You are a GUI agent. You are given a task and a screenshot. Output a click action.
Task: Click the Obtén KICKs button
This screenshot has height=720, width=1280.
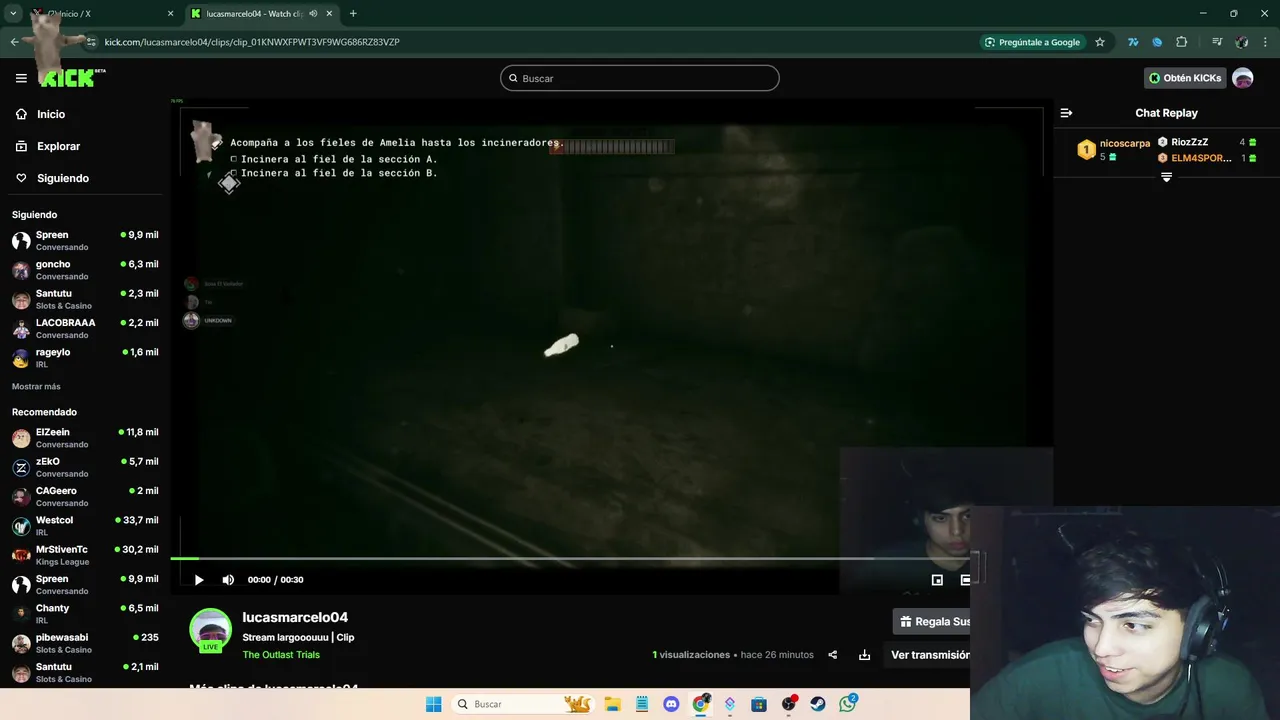[x=1185, y=78]
